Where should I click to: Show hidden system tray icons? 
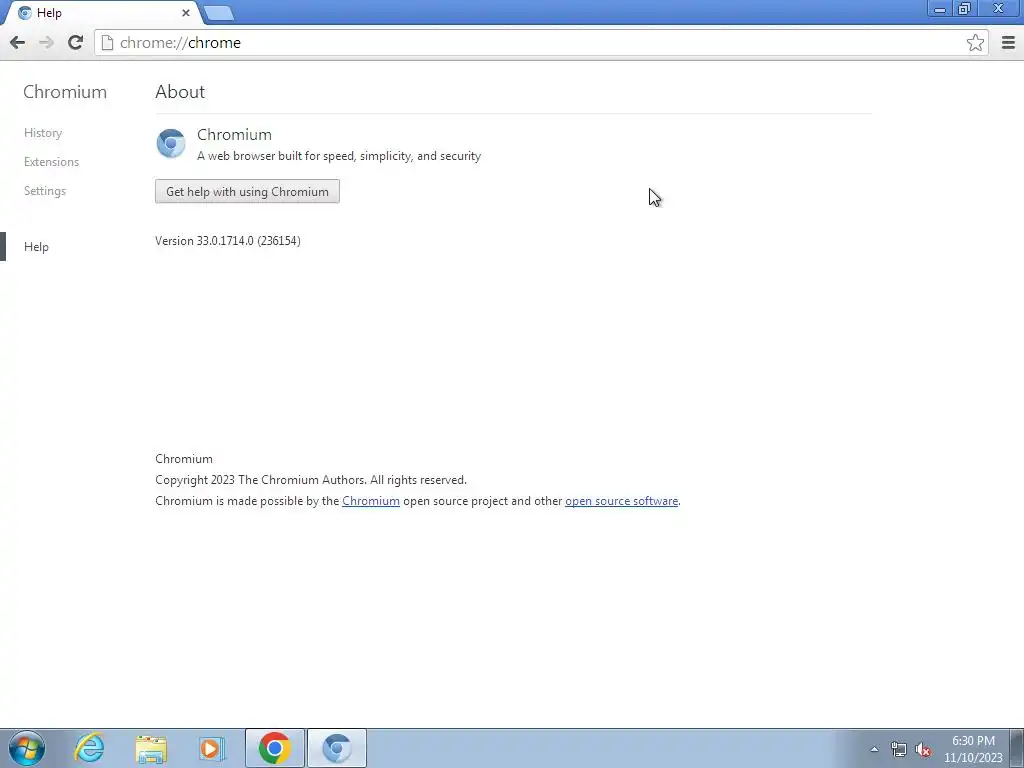874,750
